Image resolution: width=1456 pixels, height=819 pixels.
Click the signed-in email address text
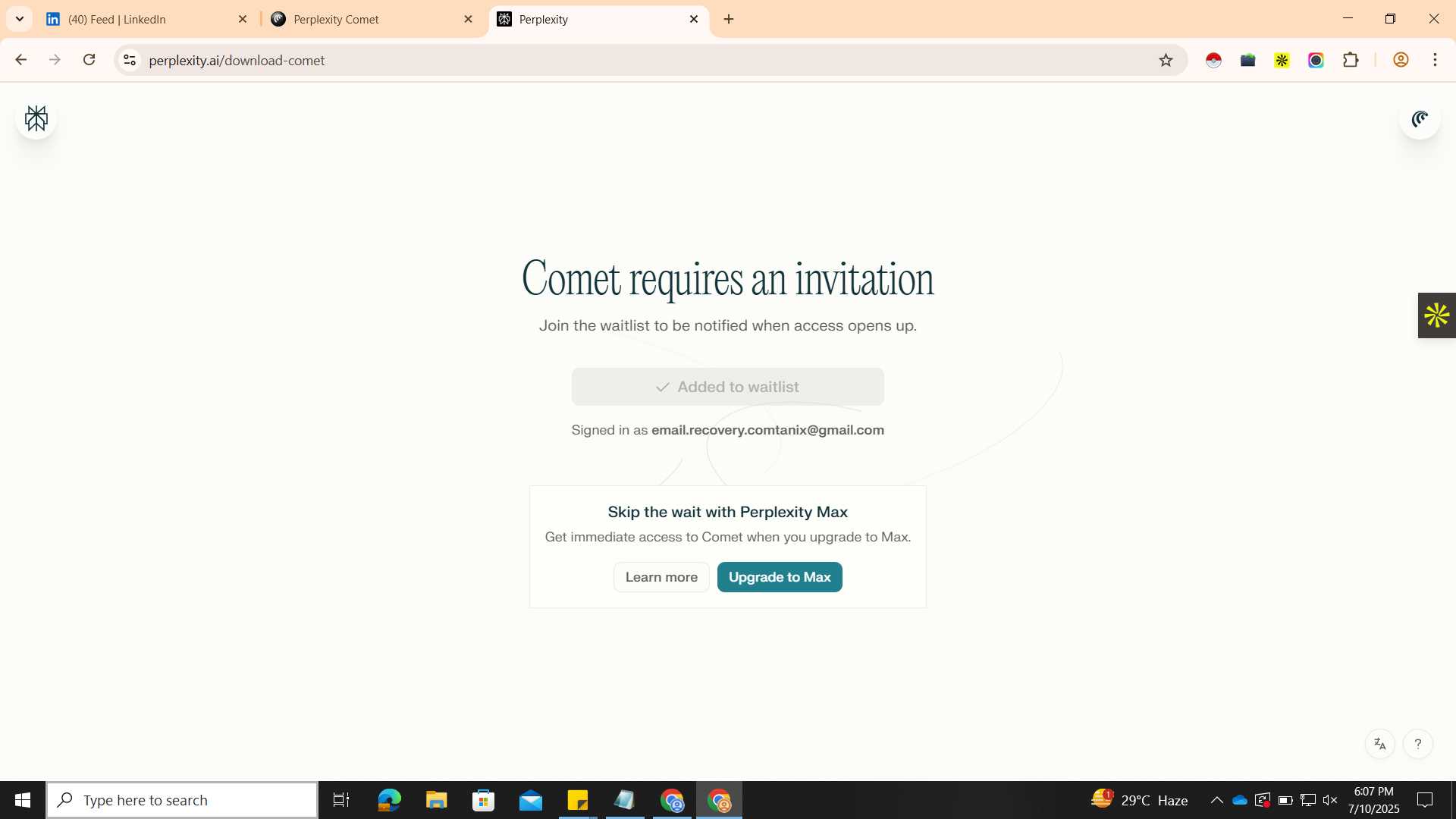[x=767, y=430]
